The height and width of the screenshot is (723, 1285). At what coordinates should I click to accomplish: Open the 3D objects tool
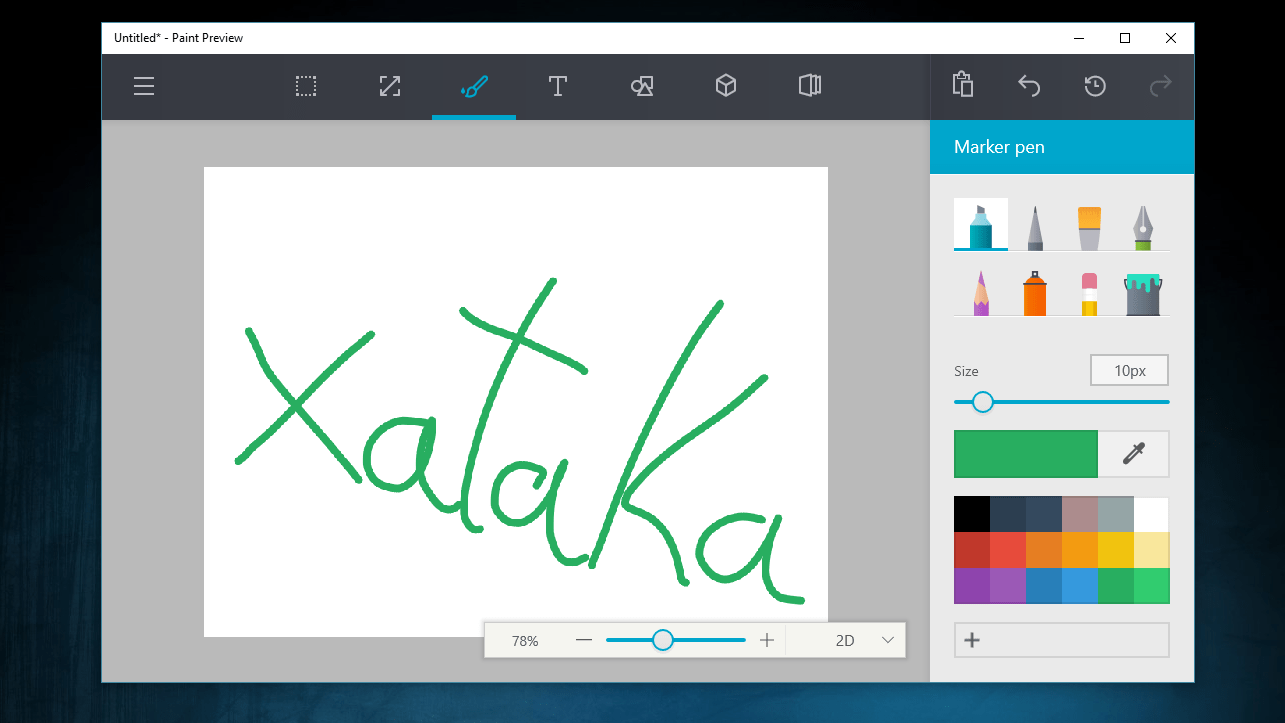point(726,86)
